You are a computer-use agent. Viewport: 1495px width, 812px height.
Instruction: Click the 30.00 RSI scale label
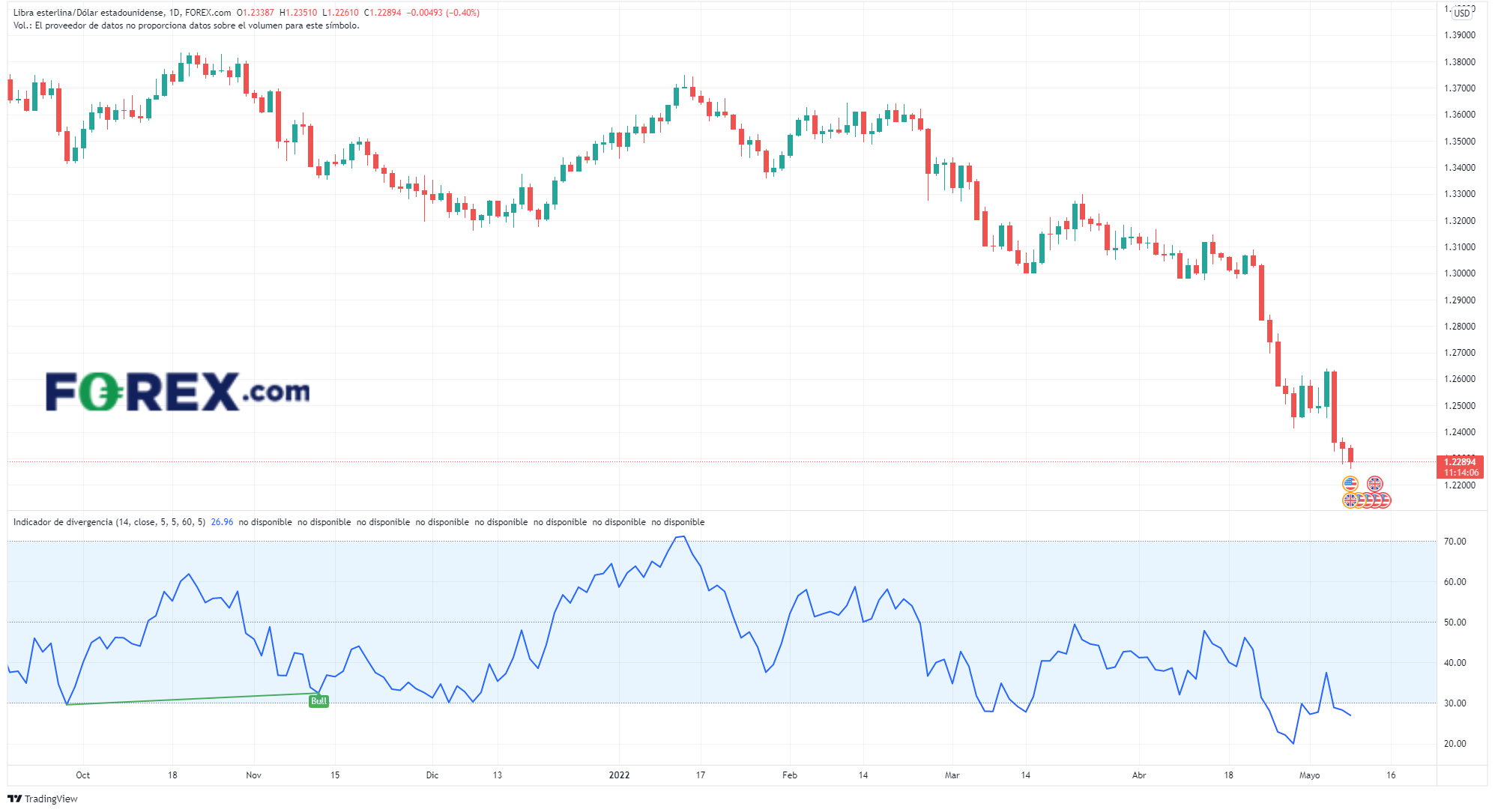(x=1455, y=703)
